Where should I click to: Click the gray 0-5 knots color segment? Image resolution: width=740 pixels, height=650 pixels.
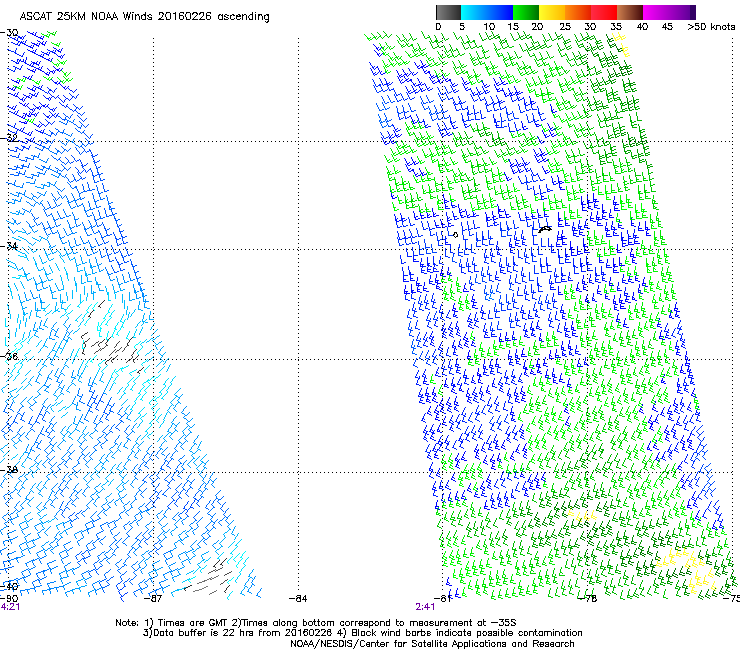pyautogui.click(x=448, y=12)
